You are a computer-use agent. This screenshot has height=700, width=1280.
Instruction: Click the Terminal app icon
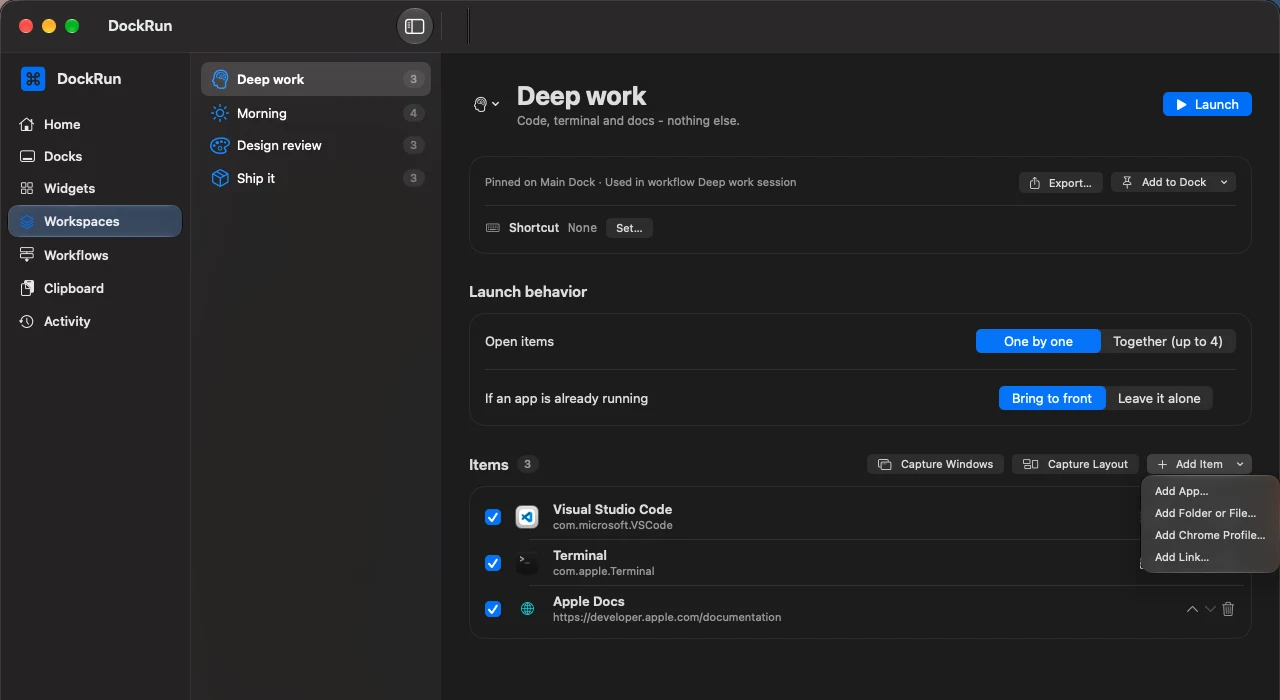pos(527,563)
